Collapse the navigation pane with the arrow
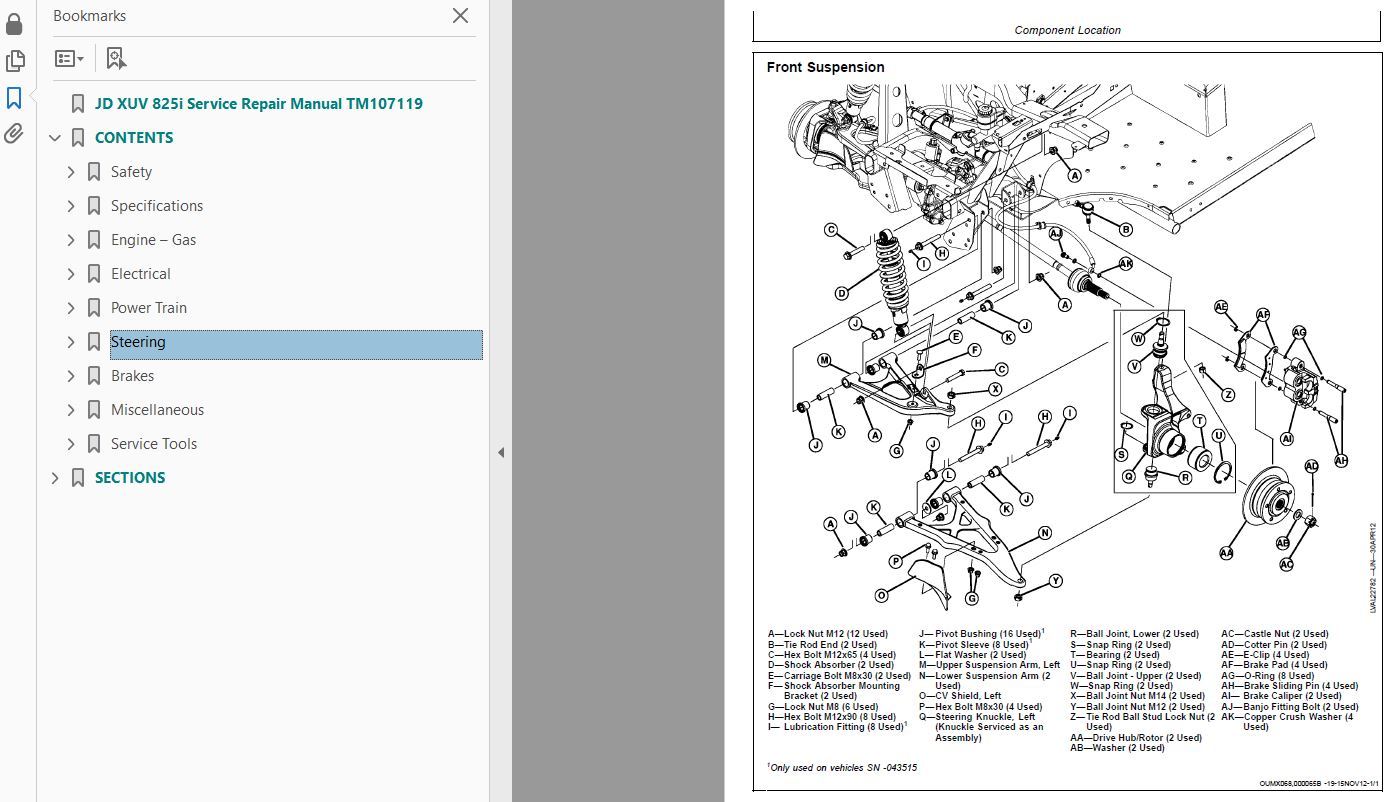 pos(501,452)
